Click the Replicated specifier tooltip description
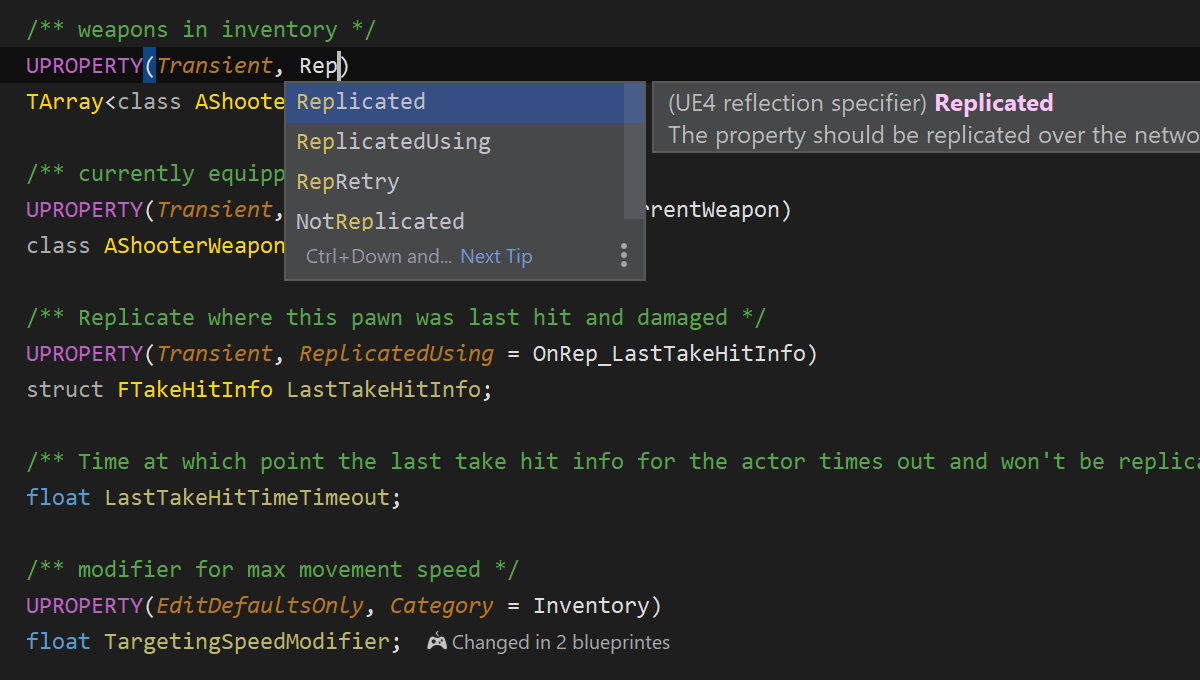Image resolution: width=1200 pixels, height=680 pixels. coord(930,135)
